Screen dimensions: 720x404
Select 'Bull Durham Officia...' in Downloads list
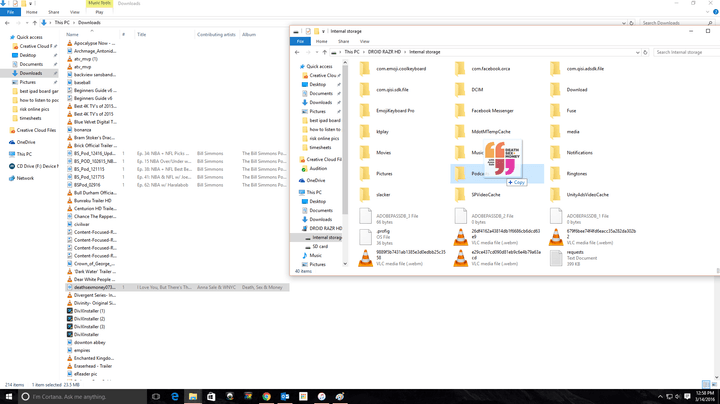(x=92, y=193)
